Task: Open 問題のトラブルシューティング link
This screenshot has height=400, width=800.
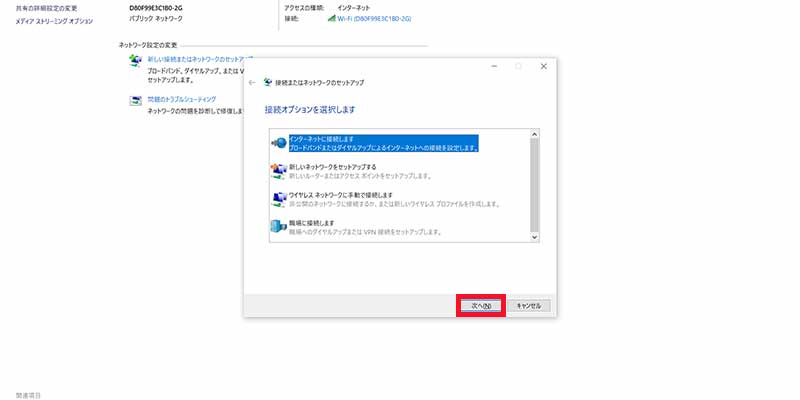Action: click(182, 99)
